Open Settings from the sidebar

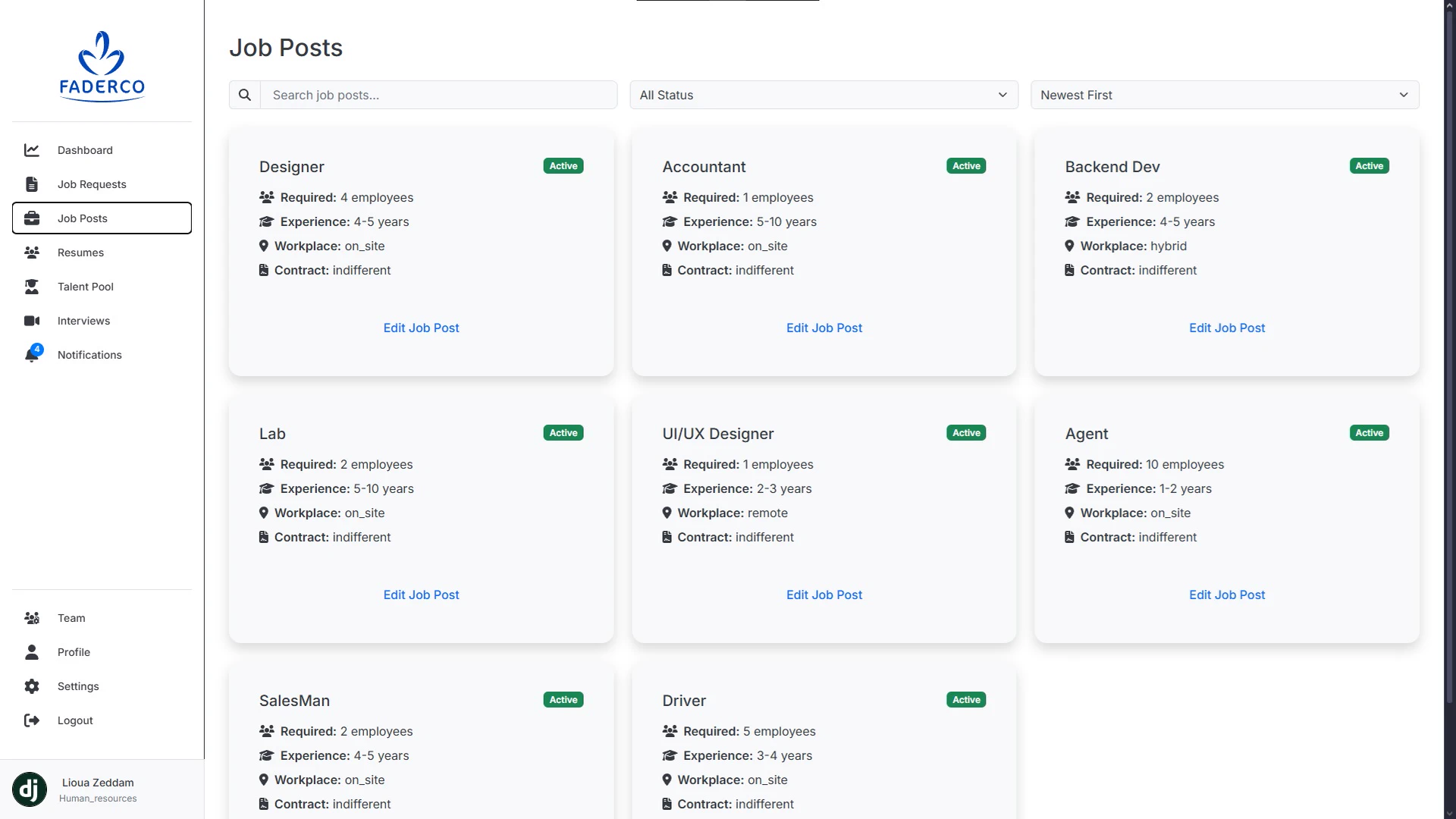click(x=102, y=686)
